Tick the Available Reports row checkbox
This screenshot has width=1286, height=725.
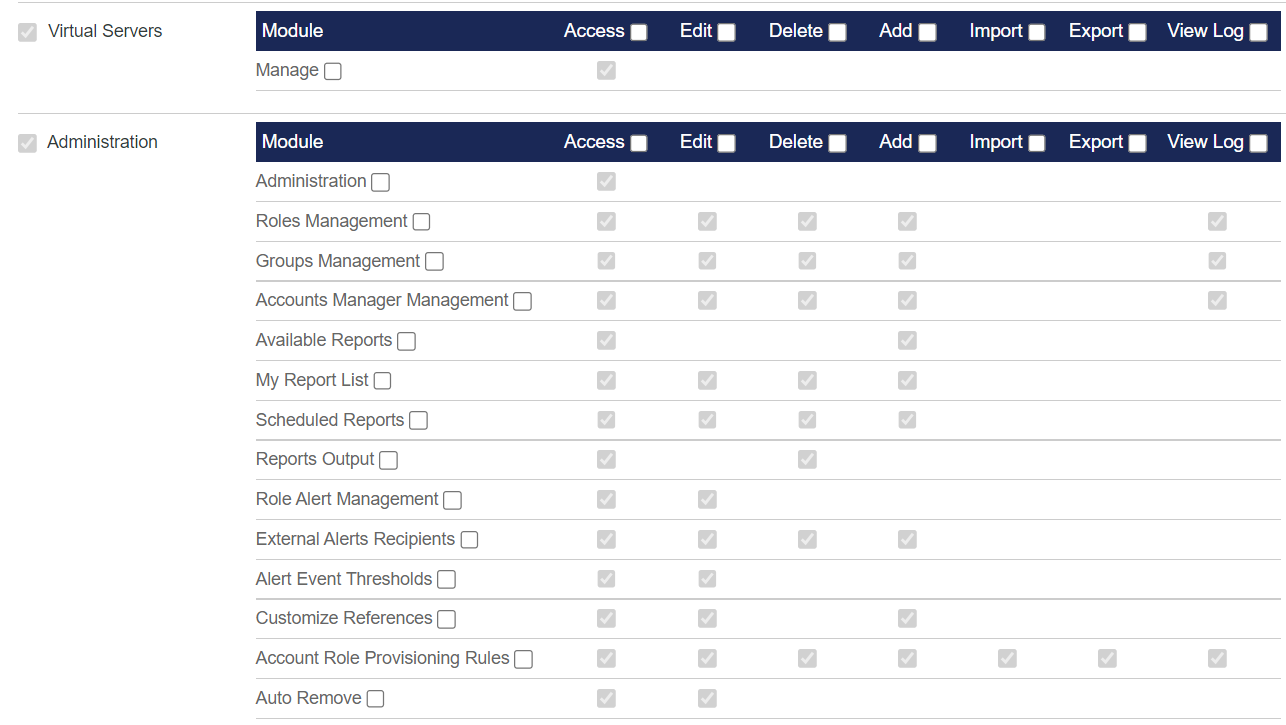pos(406,341)
